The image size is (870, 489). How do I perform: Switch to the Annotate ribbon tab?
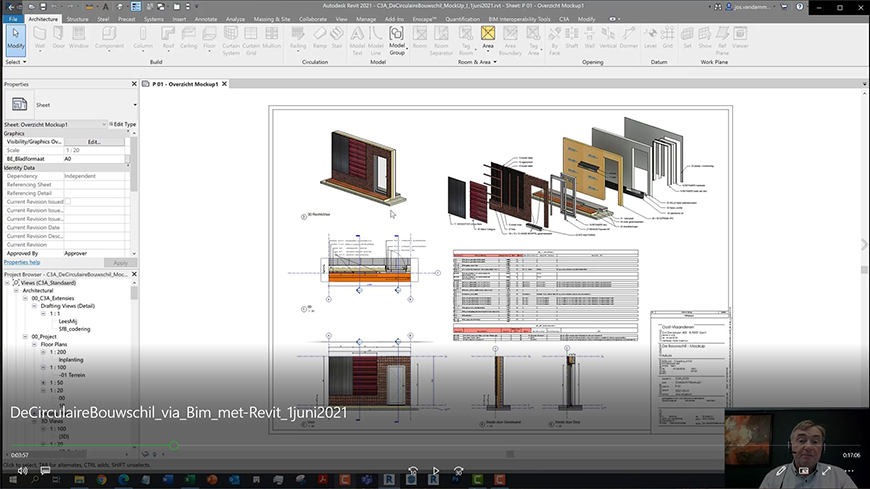tap(206, 19)
